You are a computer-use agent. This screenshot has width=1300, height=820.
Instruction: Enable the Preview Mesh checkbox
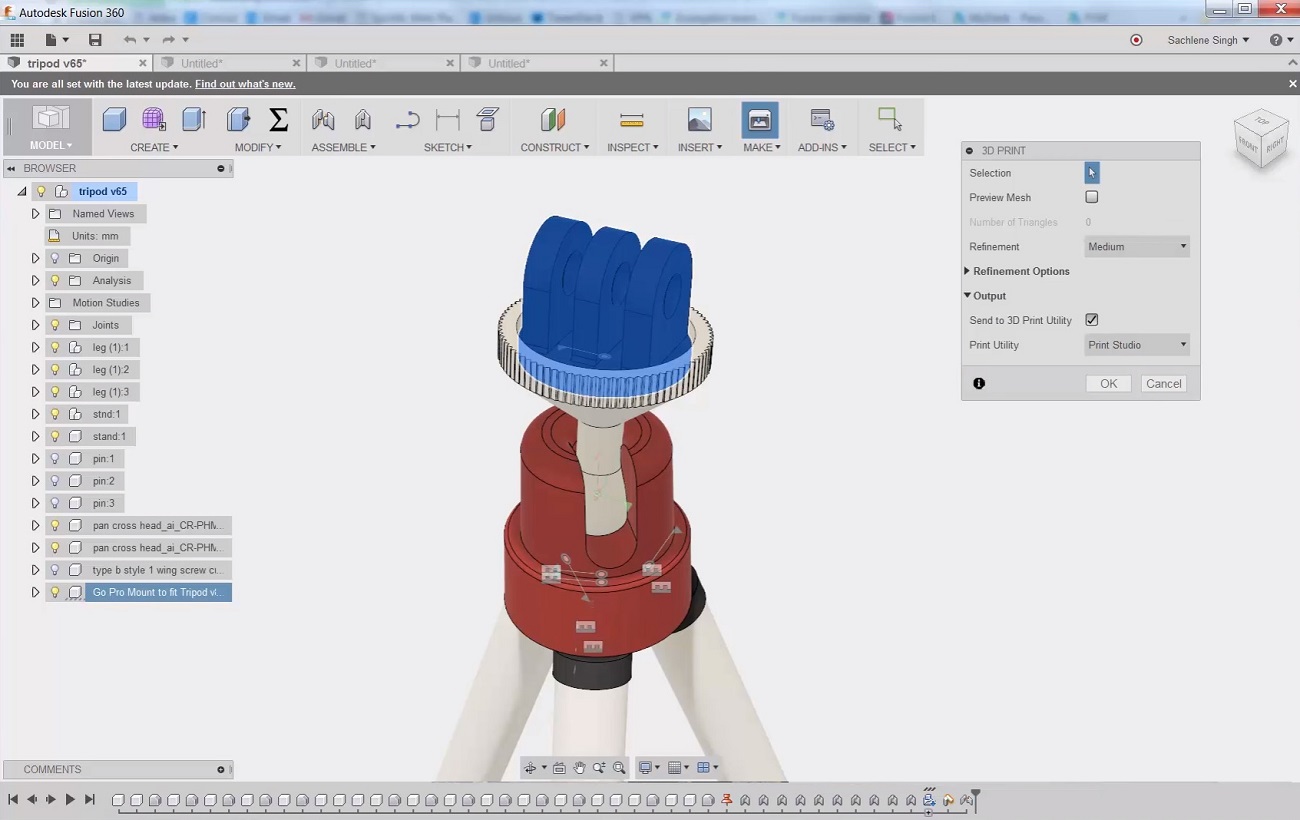tap(1091, 196)
